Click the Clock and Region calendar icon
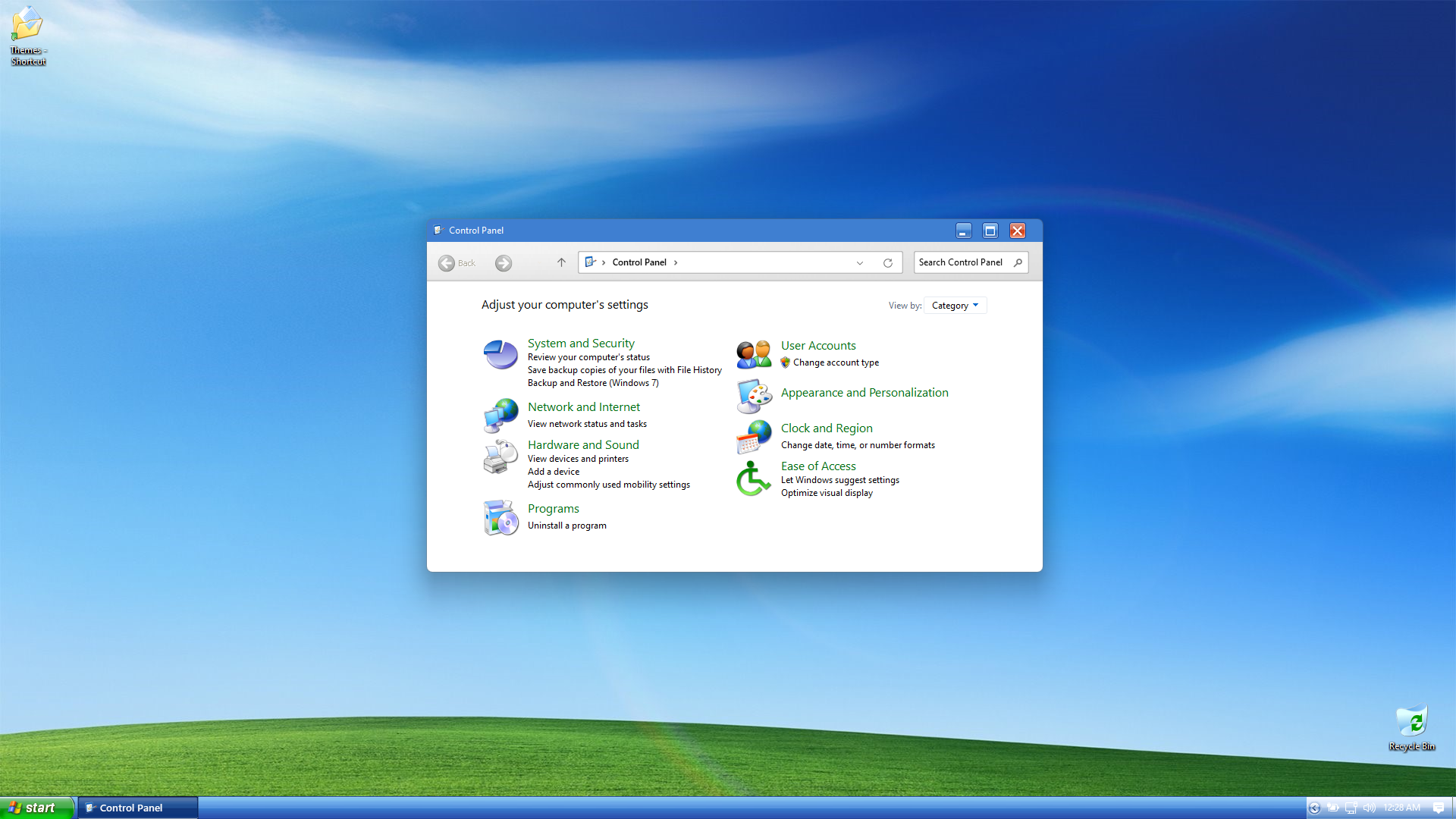 (x=754, y=437)
